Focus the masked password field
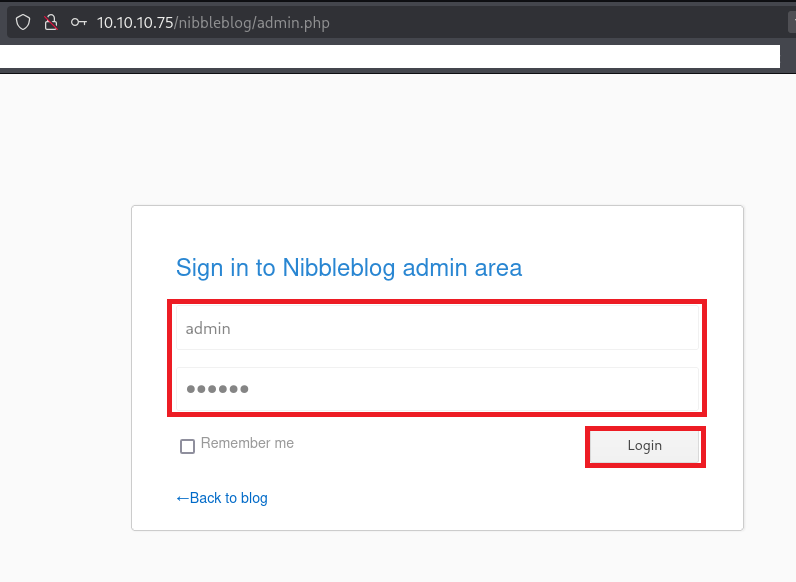 [x=437, y=389]
